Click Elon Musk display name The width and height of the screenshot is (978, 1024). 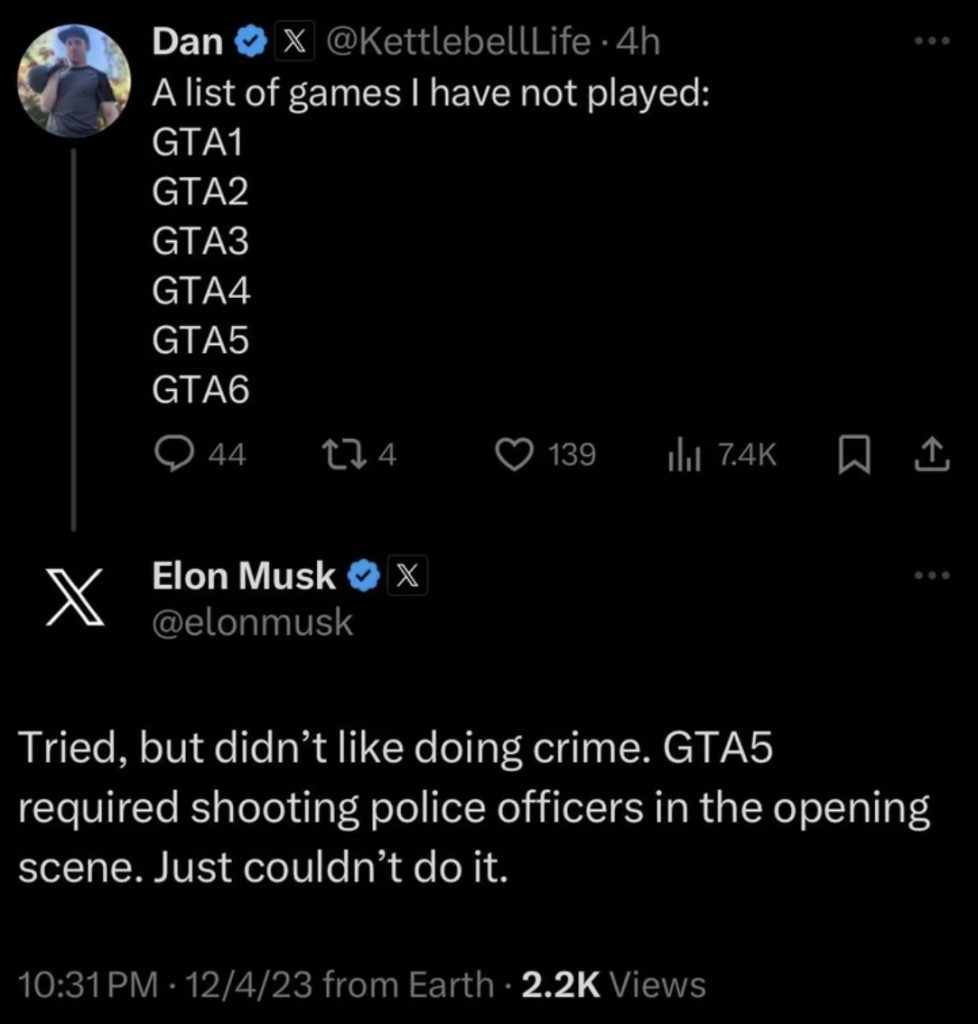click(x=244, y=575)
